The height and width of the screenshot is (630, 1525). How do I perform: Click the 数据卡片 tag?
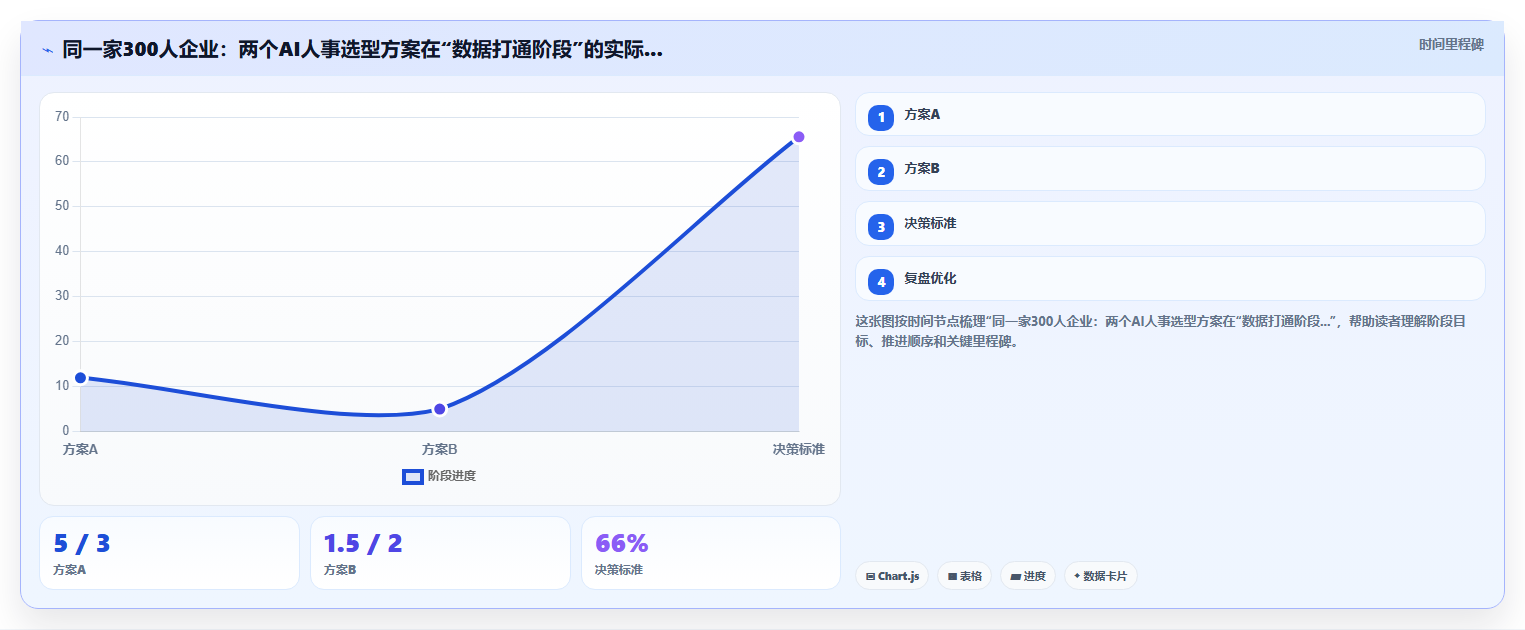click(1100, 576)
